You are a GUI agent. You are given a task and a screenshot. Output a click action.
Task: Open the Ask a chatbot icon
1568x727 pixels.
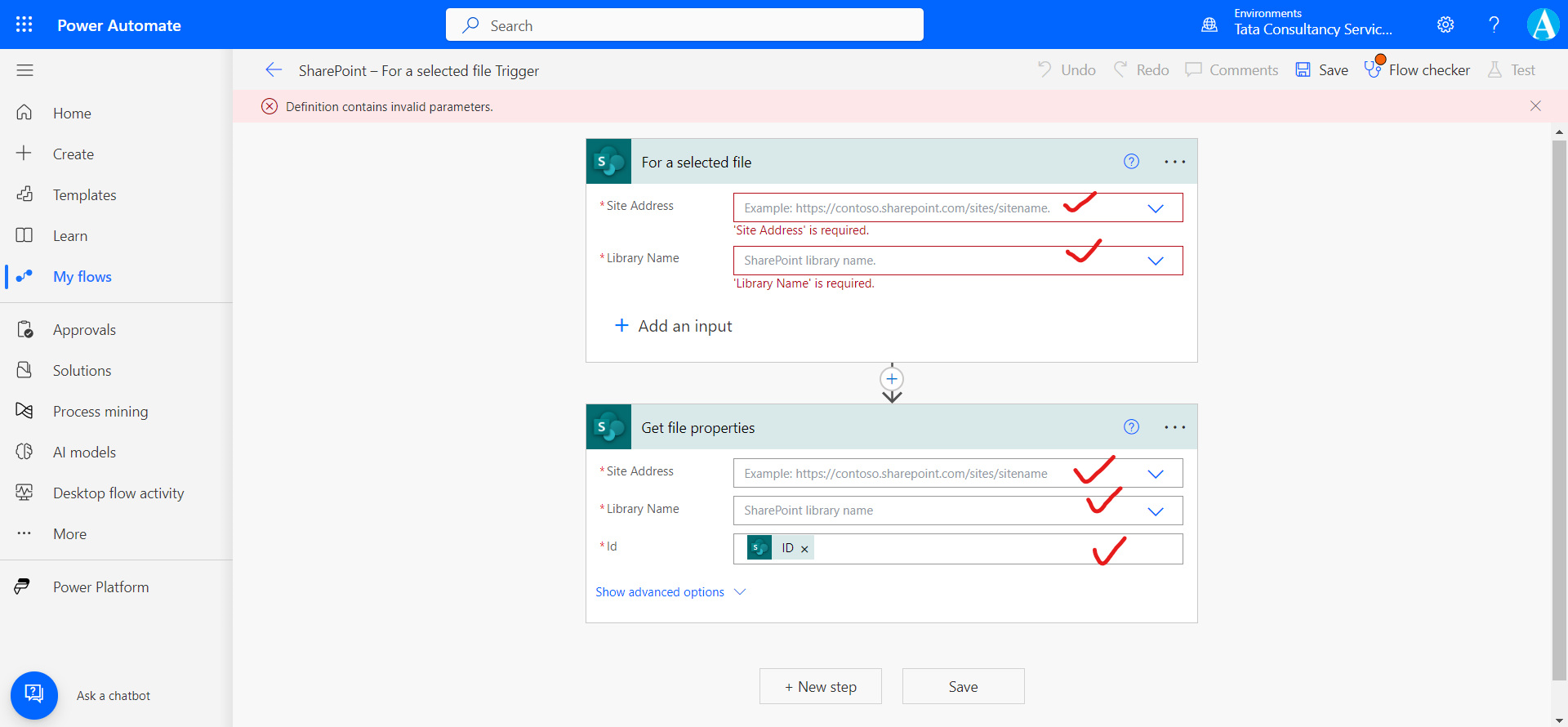tap(34, 695)
